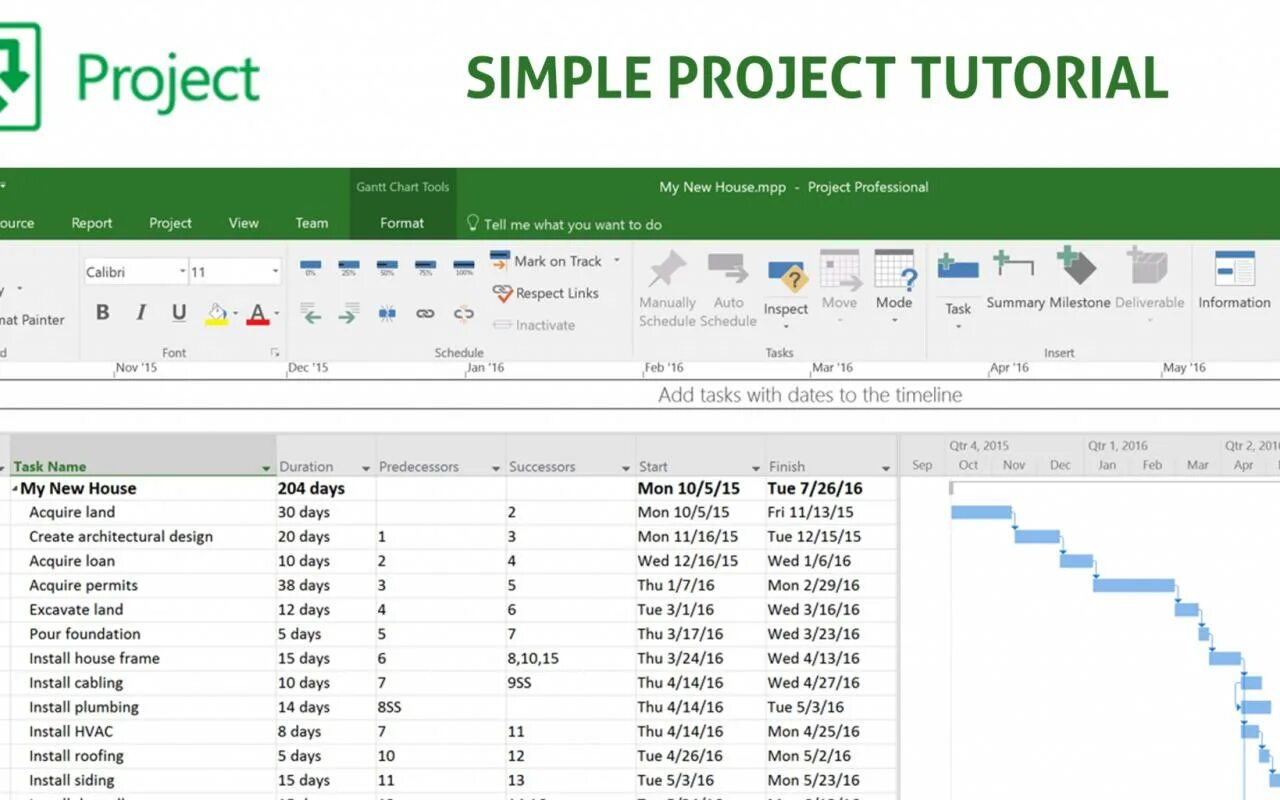Open the View tab
This screenshot has width=1280, height=800.
(243, 223)
